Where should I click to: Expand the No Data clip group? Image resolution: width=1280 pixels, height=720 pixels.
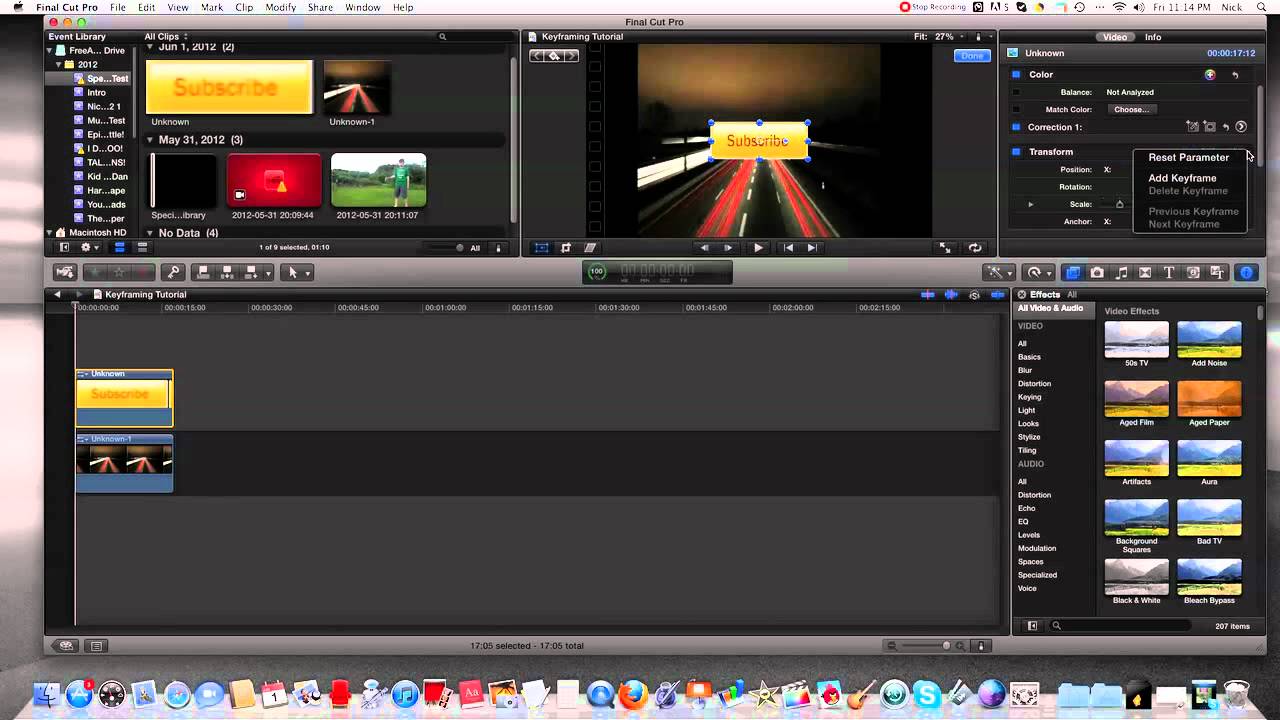click(x=150, y=233)
